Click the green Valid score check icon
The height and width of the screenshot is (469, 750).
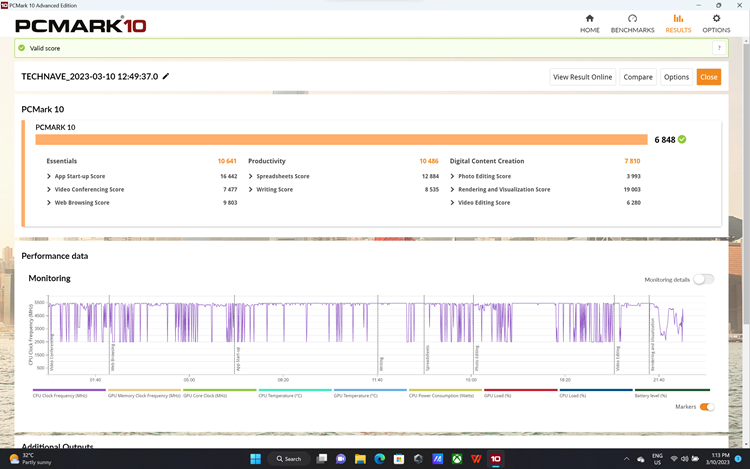point(22,48)
